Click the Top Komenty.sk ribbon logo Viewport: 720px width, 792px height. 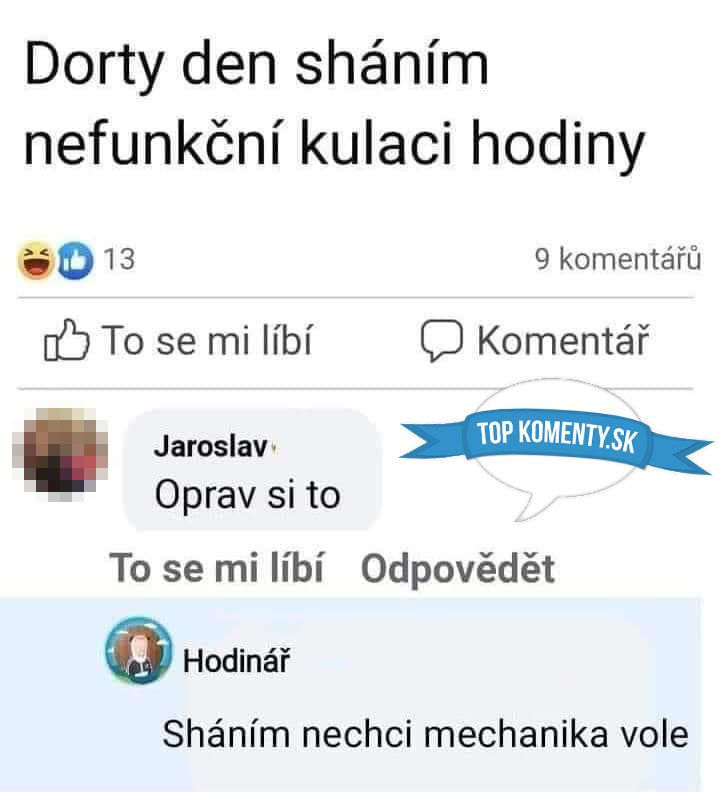coord(556,438)
